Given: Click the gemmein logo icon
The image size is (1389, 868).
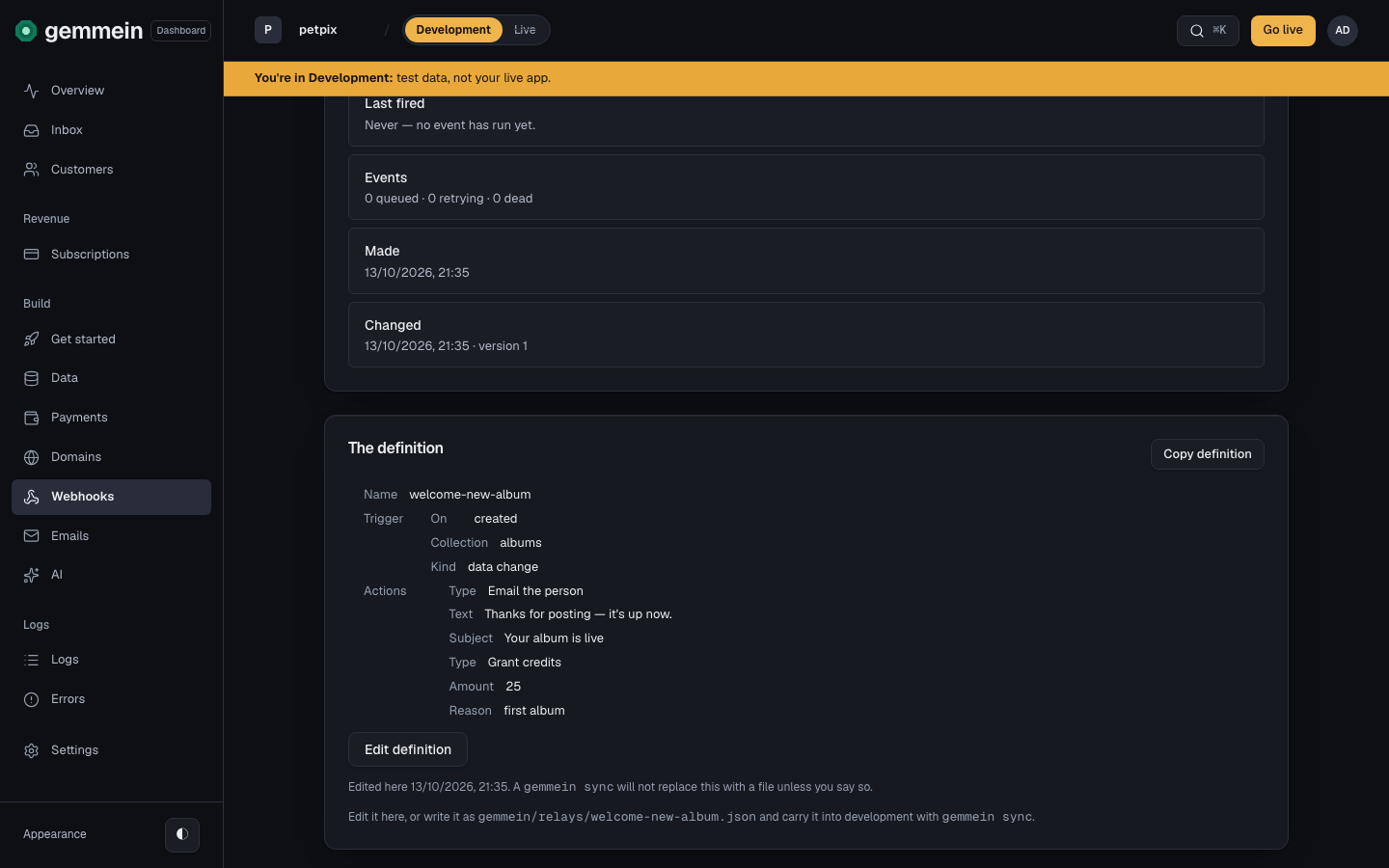Looking at the screenshot, I should pos(26,31).
